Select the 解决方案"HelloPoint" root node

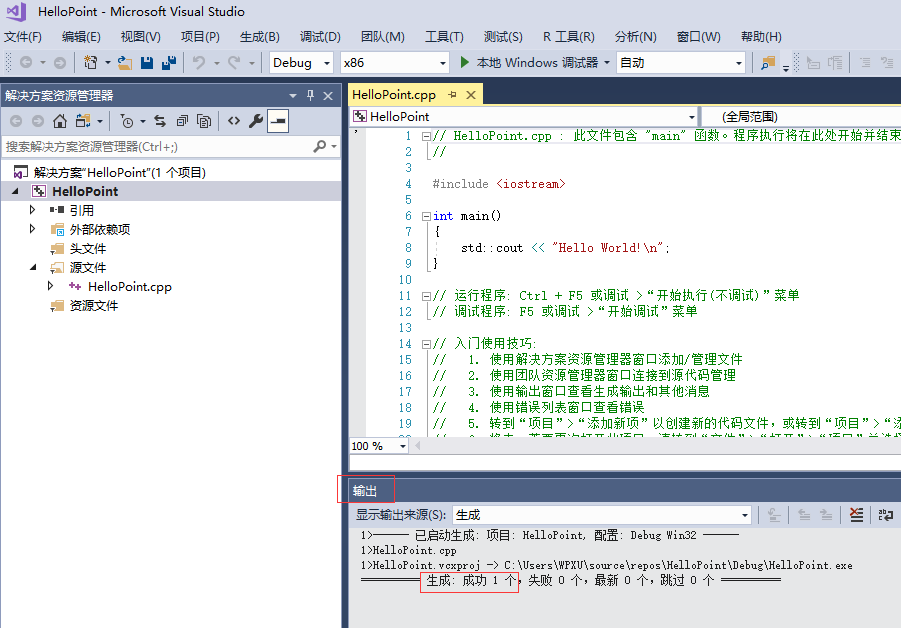[120, 172]
